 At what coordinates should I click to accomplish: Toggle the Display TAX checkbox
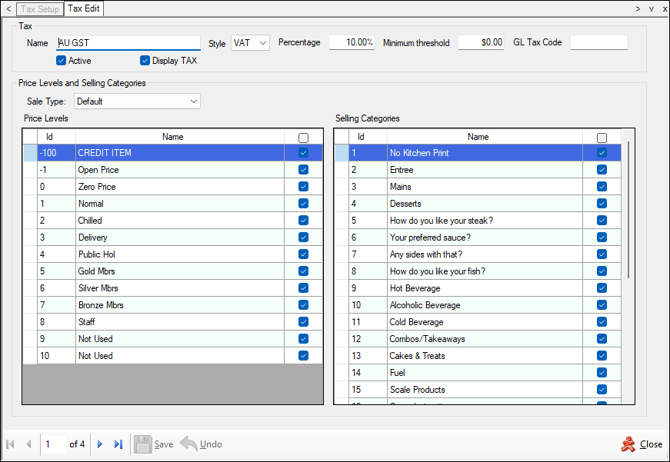click(145, 60)
